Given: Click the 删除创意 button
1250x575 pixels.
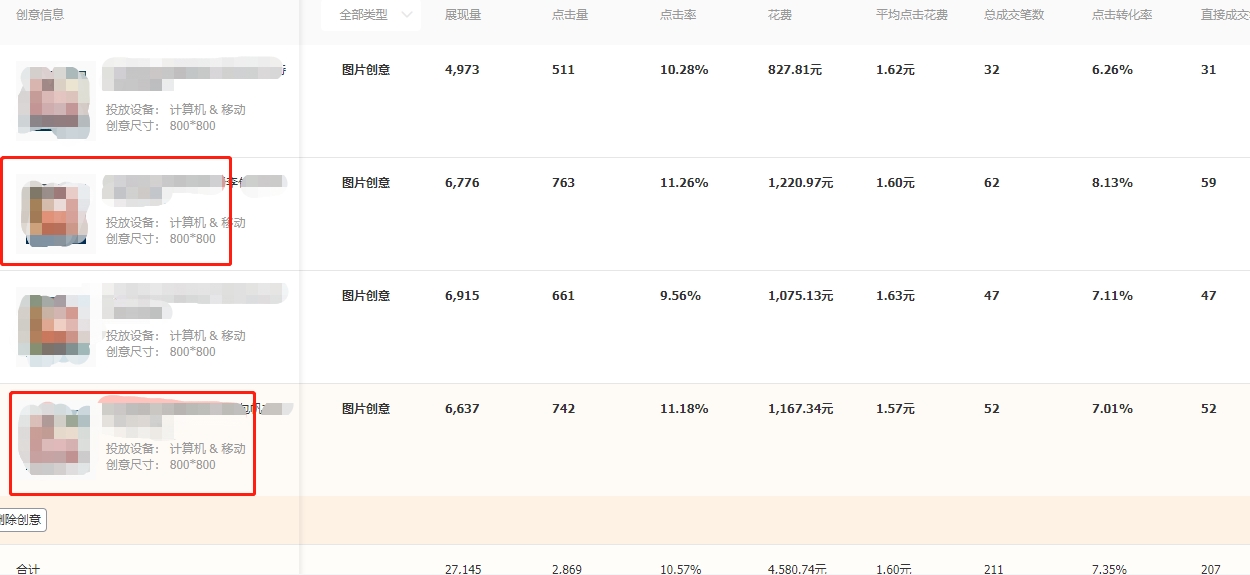Looking at the screenshot, I should pos(21,520).
